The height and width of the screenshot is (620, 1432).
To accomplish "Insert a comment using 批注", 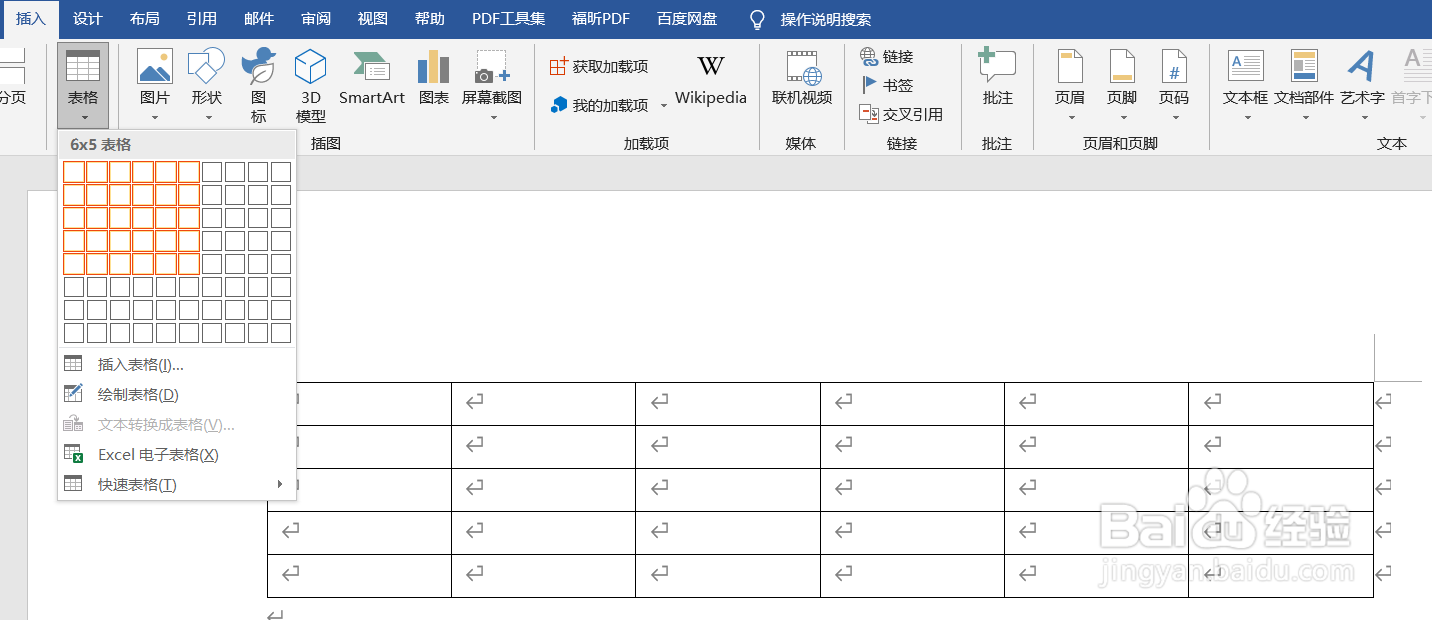I will click(x=996, y=80).
